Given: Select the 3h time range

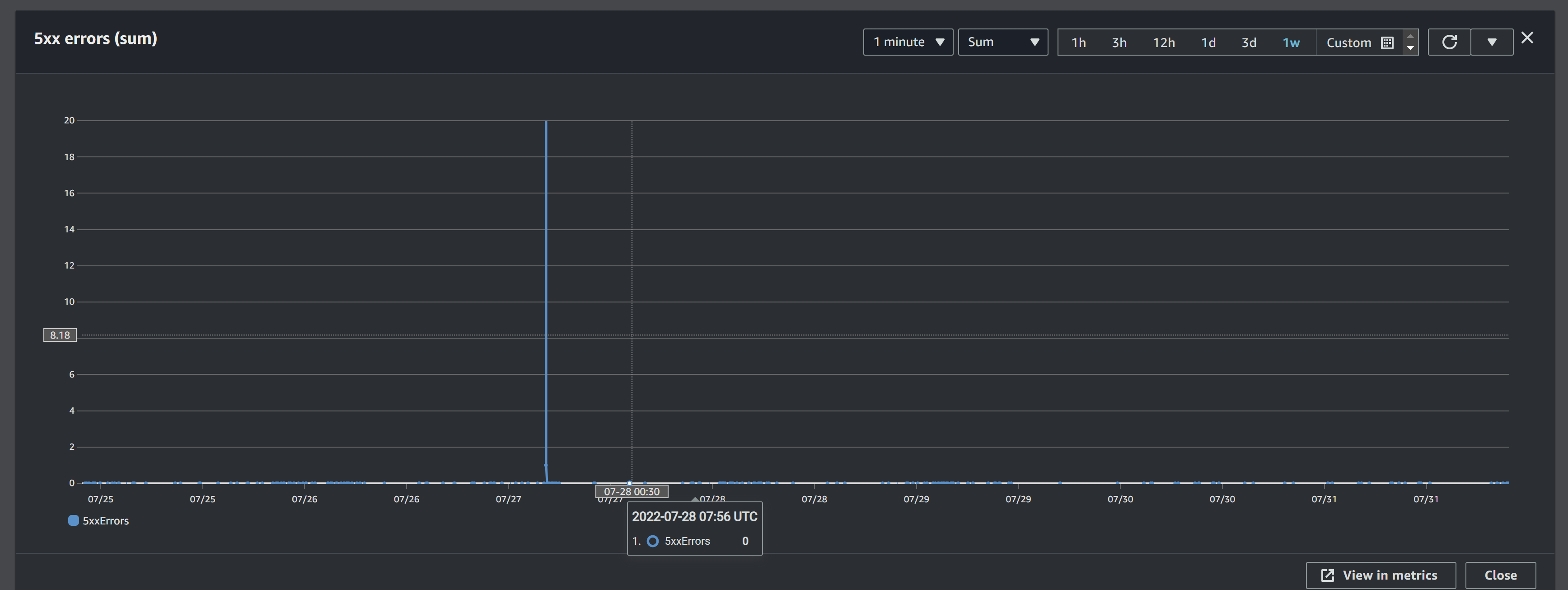Looking at the screenshot, I should (1119, 42).
